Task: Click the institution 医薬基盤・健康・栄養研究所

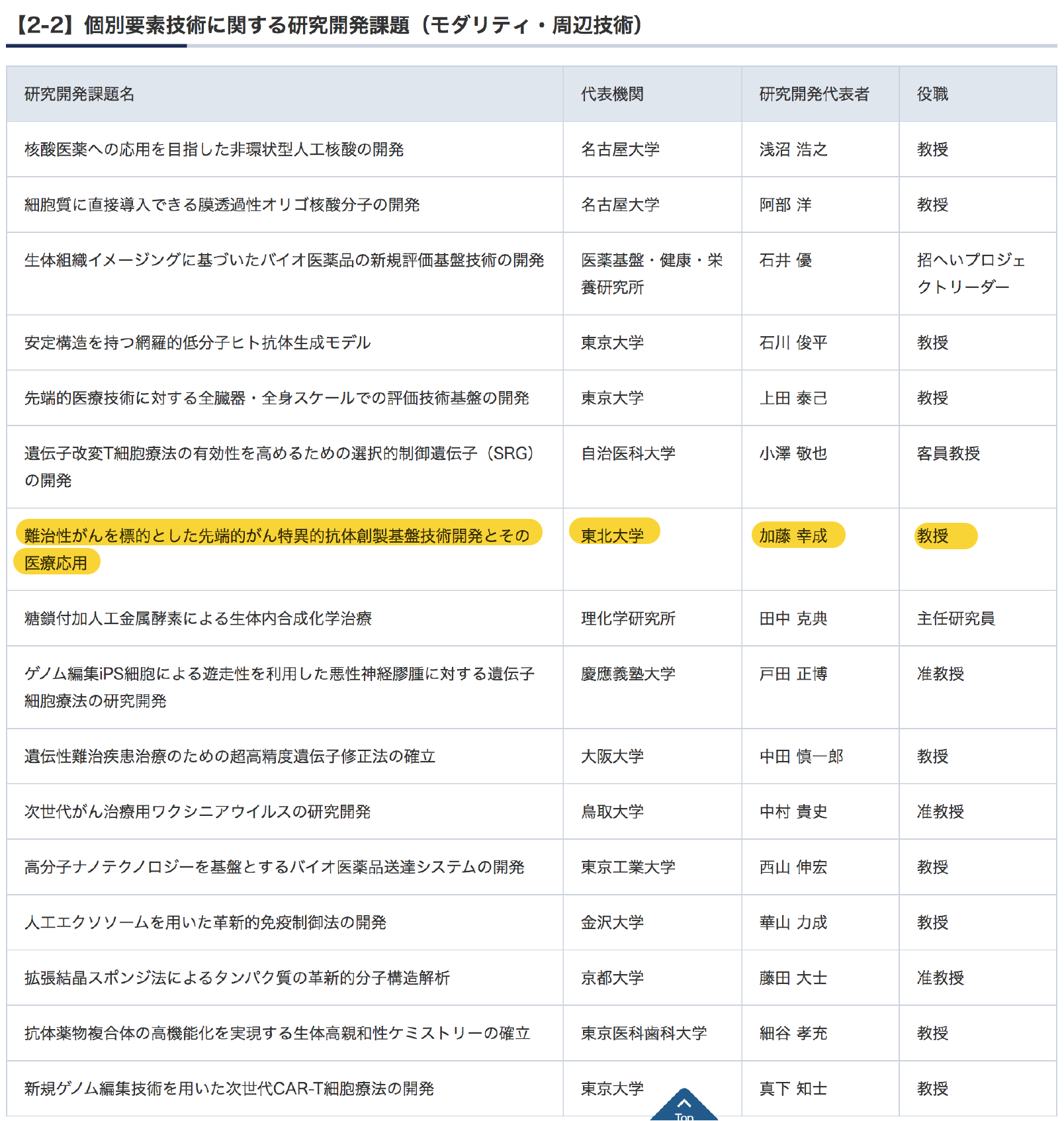Action: click(652, 274)
